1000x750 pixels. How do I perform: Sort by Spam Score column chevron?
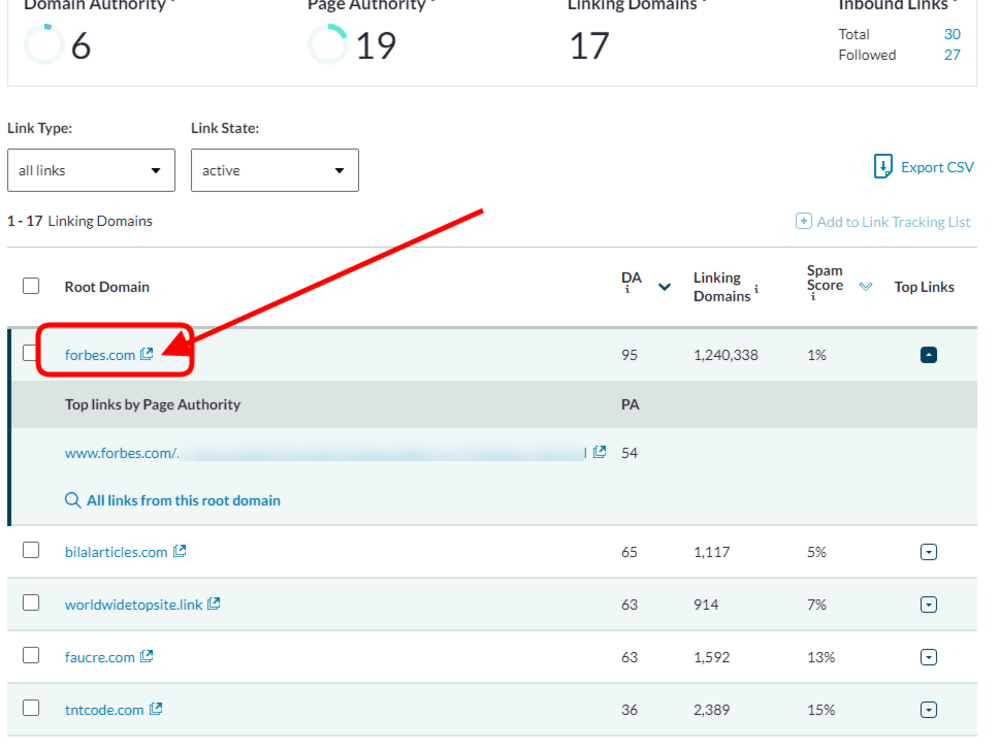click(865, 286)
